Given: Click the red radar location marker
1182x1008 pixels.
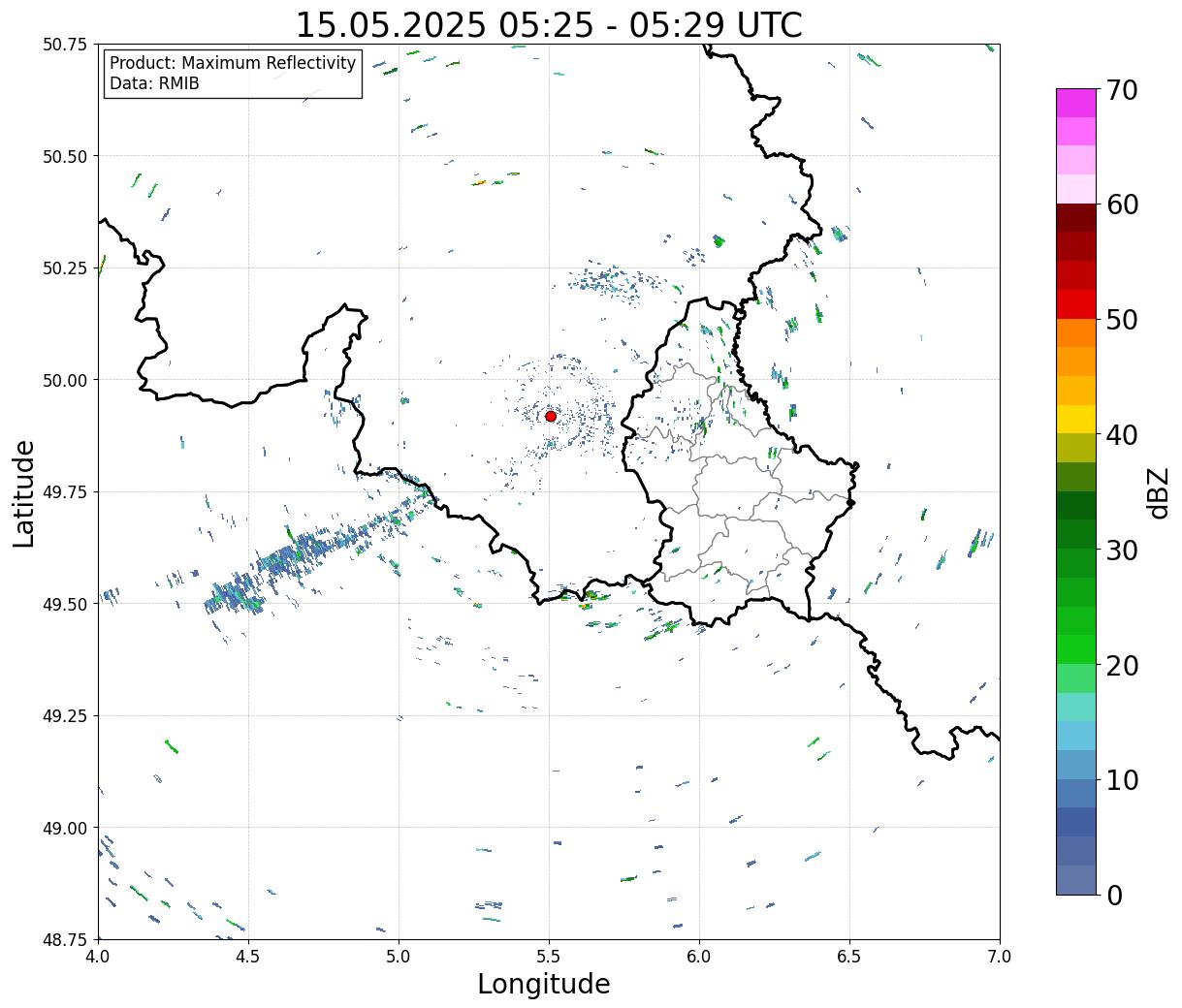Looking at the screenshot, I should 550,416.
